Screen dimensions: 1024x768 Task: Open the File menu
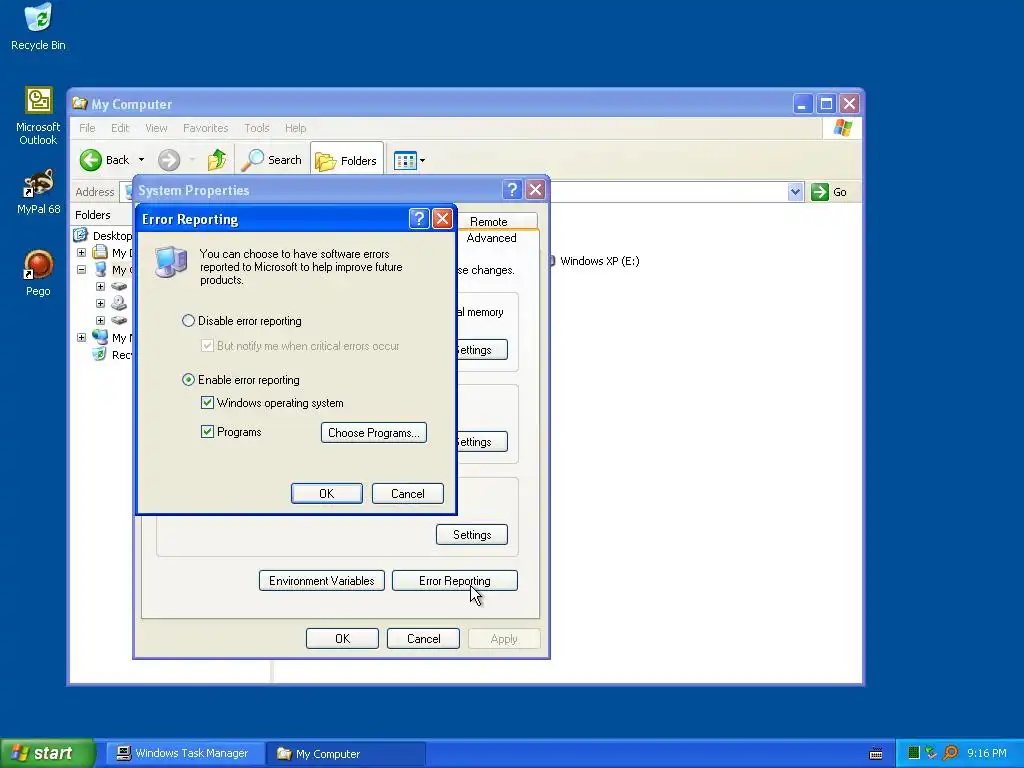[x=87, y=128]
